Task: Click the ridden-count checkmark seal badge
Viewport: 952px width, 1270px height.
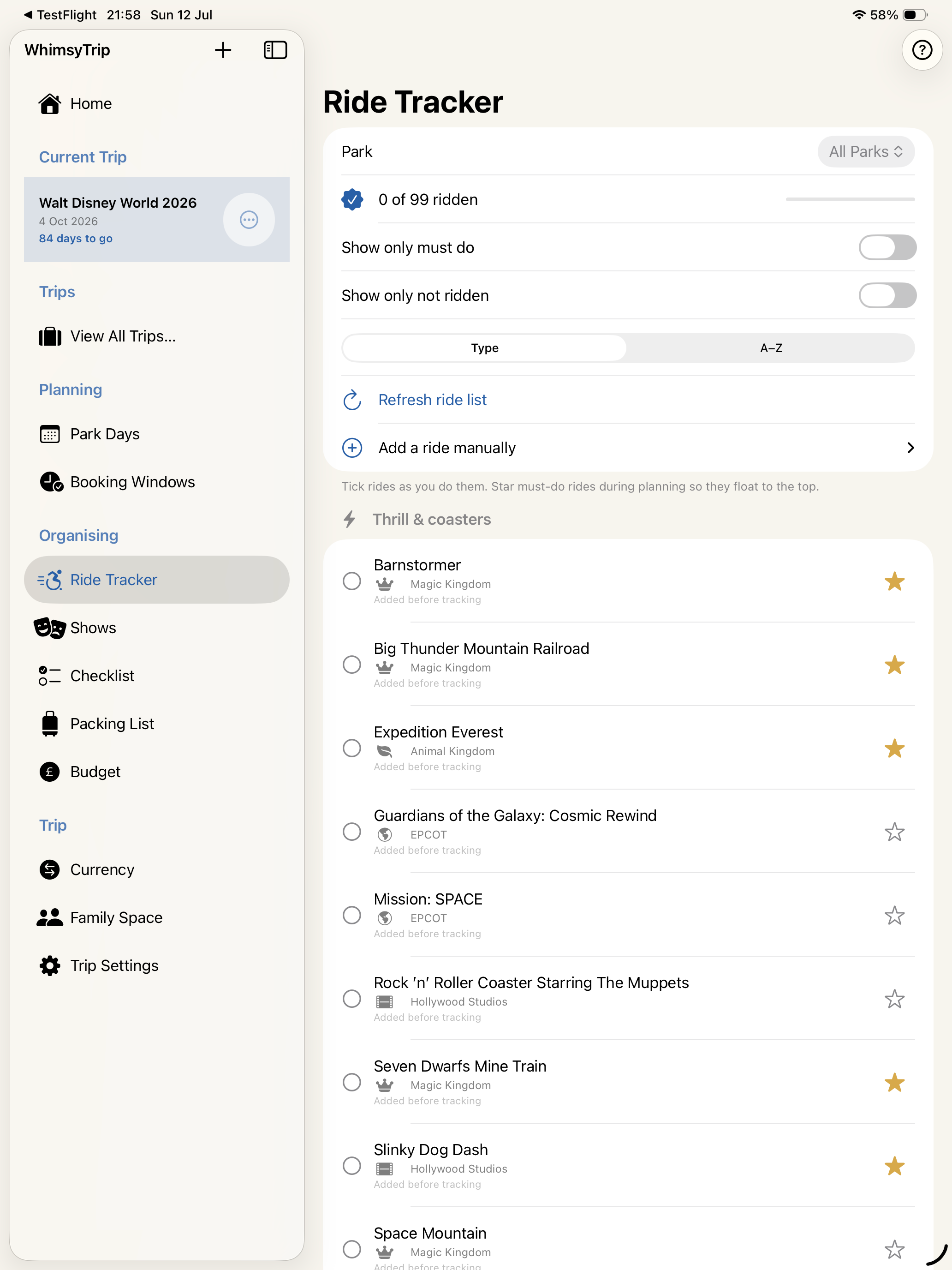Action: click(x=352, y=200)
